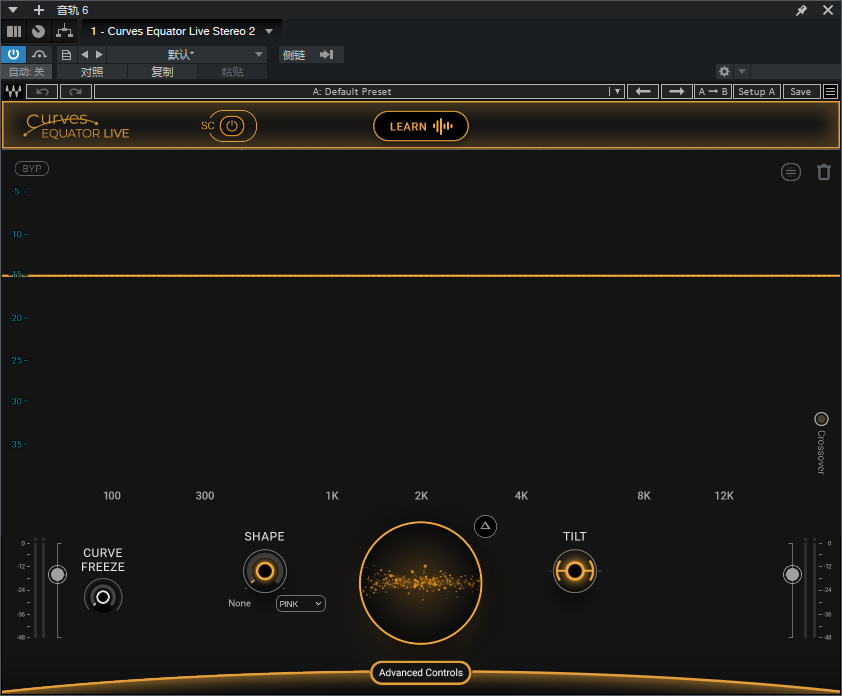Copy setup A to B
The height and width of the screenshot is (696, 842).
click(713, 92)
